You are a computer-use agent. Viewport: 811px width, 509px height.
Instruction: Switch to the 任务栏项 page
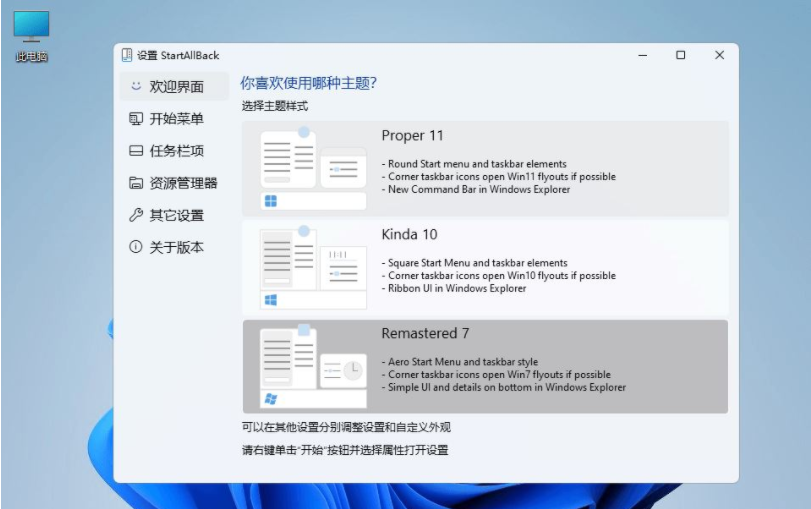(x=174, y=151)
